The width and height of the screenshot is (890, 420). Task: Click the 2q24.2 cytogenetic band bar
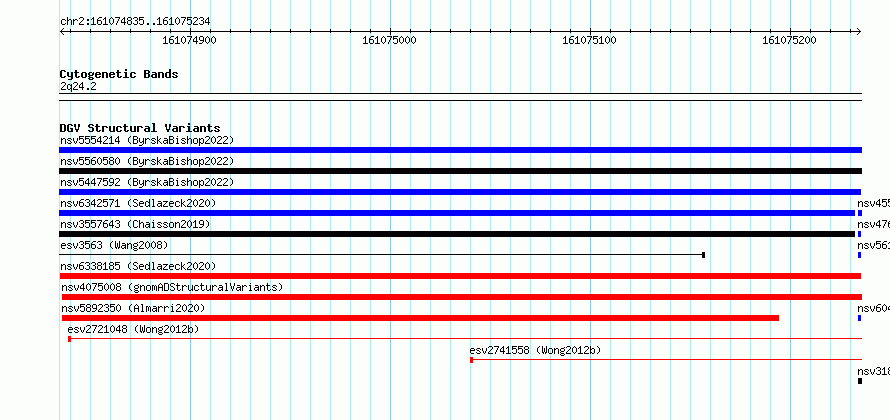click(460, 97)
